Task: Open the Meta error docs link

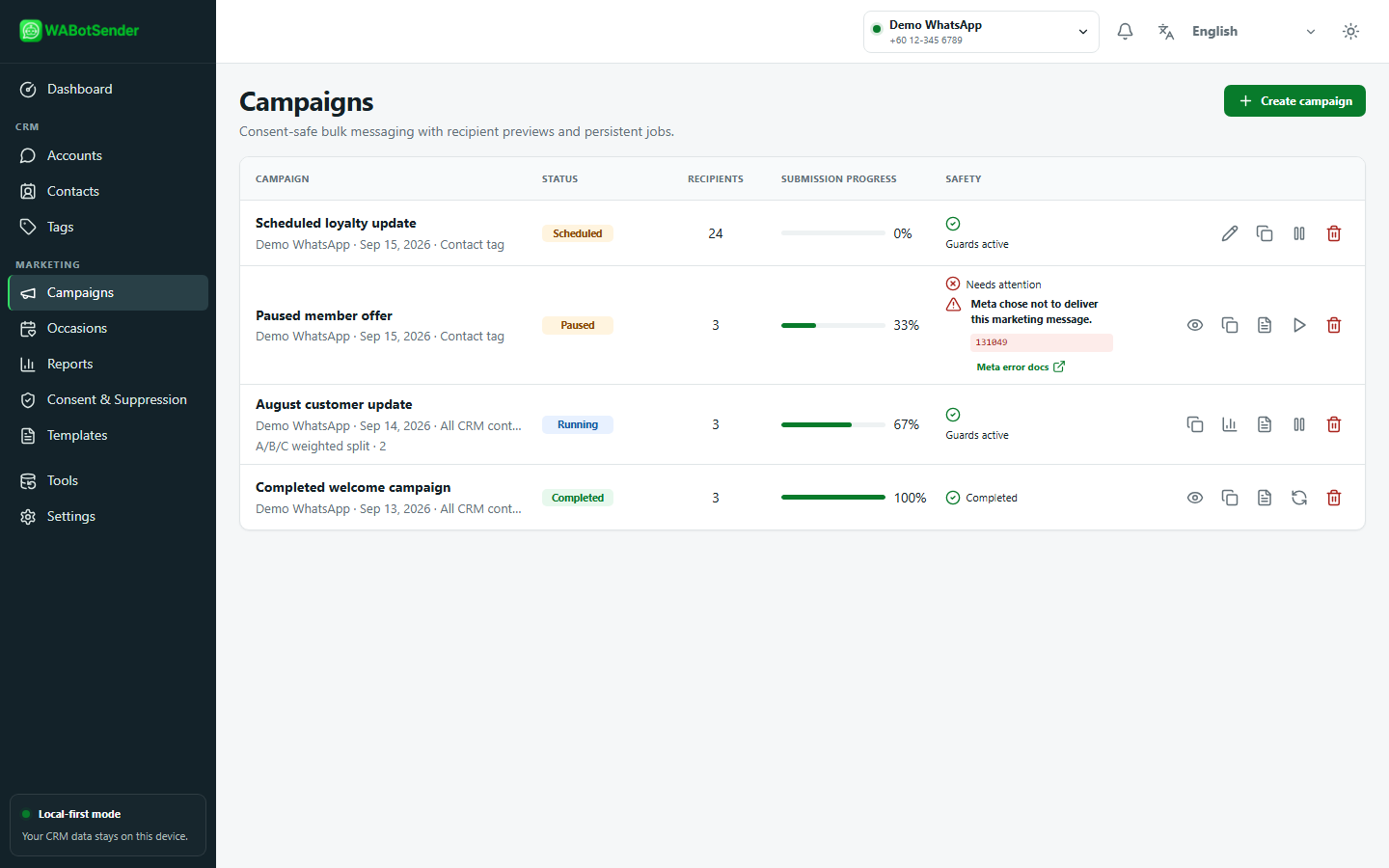Action: pyautogui.click(x=1021, y=366)
